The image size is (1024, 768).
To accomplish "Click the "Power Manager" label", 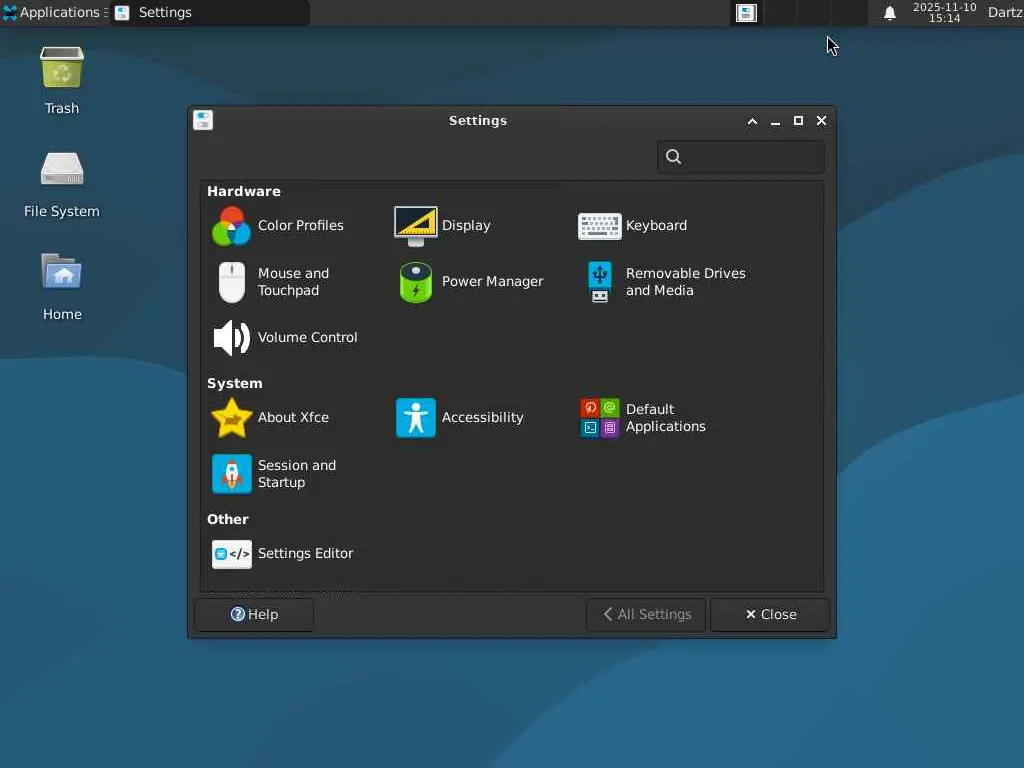I will coord(492,281).
